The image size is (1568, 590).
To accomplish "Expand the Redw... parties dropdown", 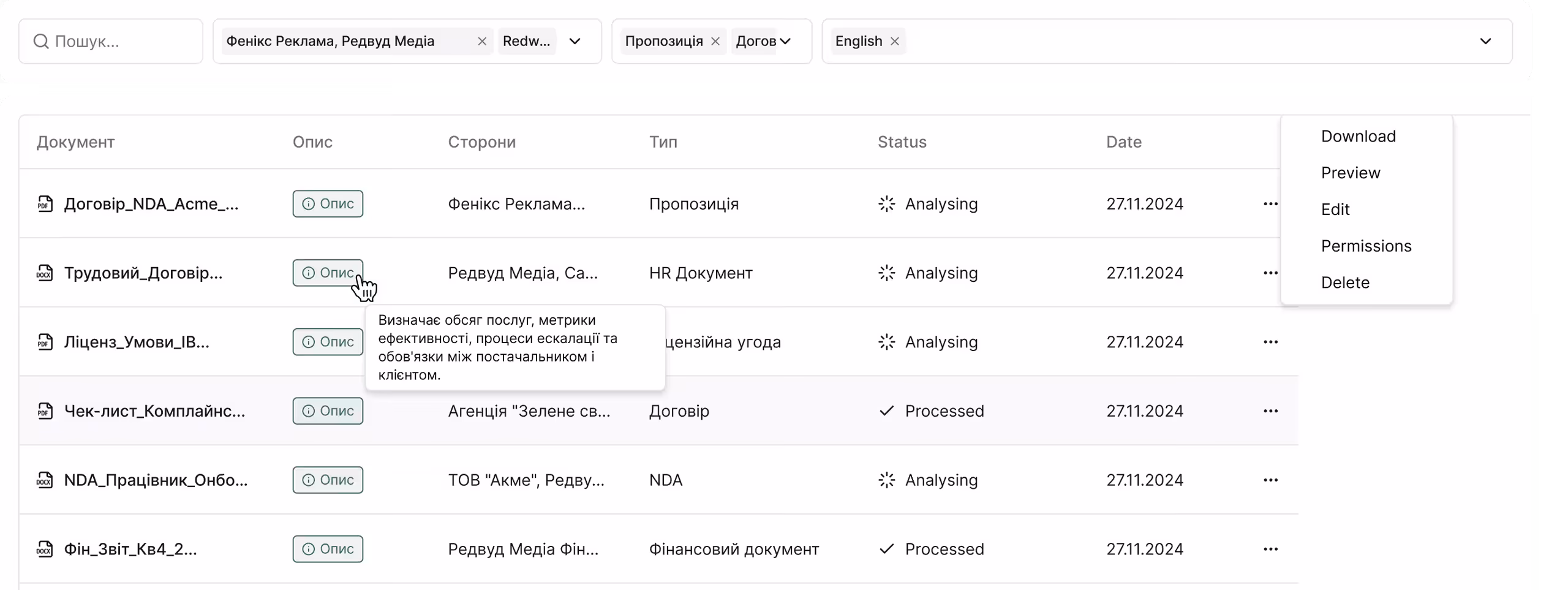I will point(575,41).
